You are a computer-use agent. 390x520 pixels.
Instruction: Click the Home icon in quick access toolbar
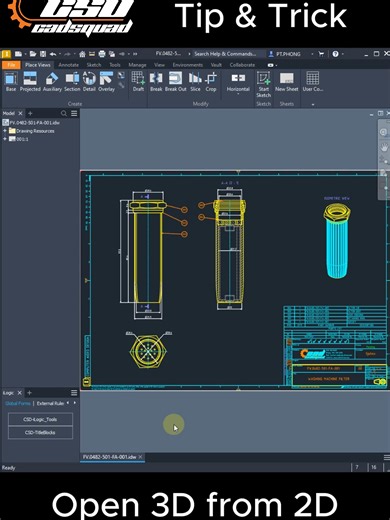point(82,54)
